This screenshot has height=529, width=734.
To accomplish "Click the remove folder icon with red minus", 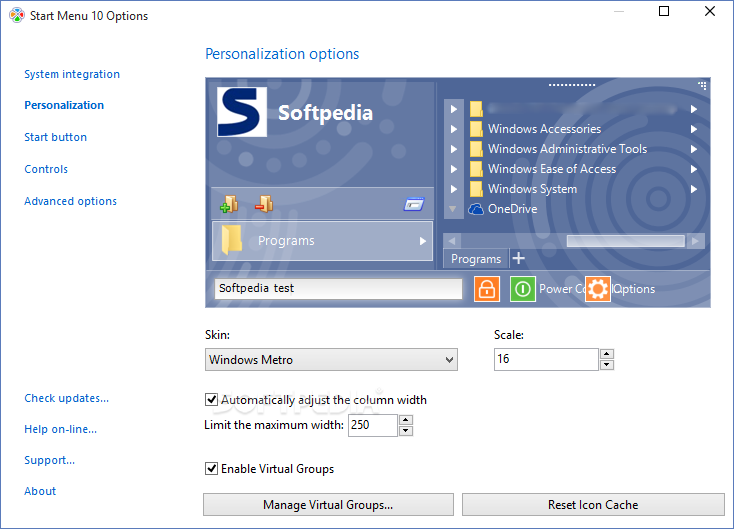I will point(264,204).
